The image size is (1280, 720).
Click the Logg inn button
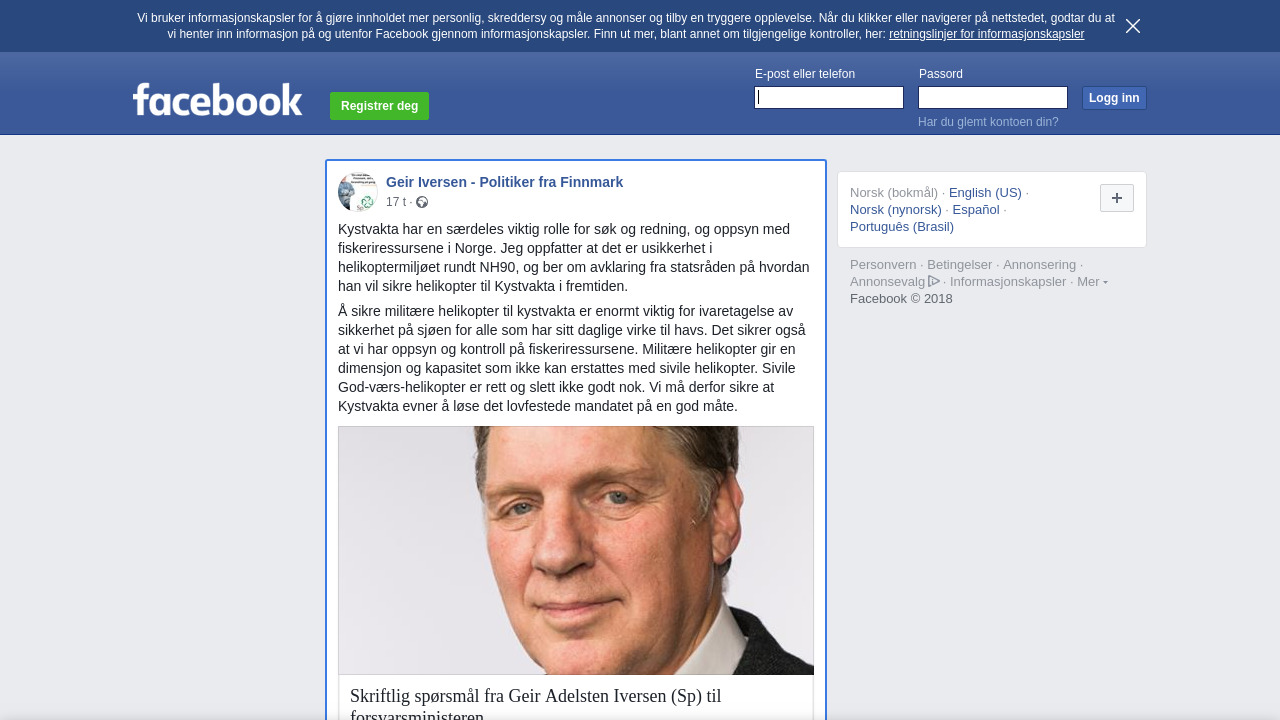pyautogui.click(x=1114, y=98)
